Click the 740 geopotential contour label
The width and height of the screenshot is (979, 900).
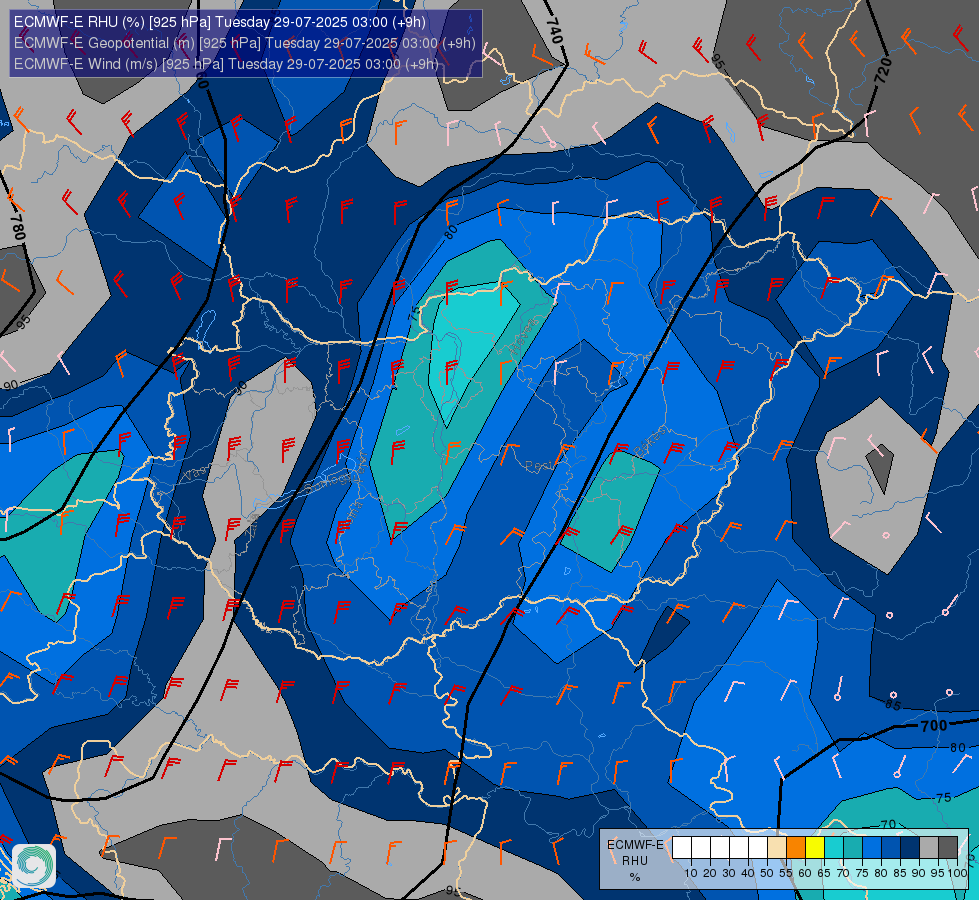point(554,30)
